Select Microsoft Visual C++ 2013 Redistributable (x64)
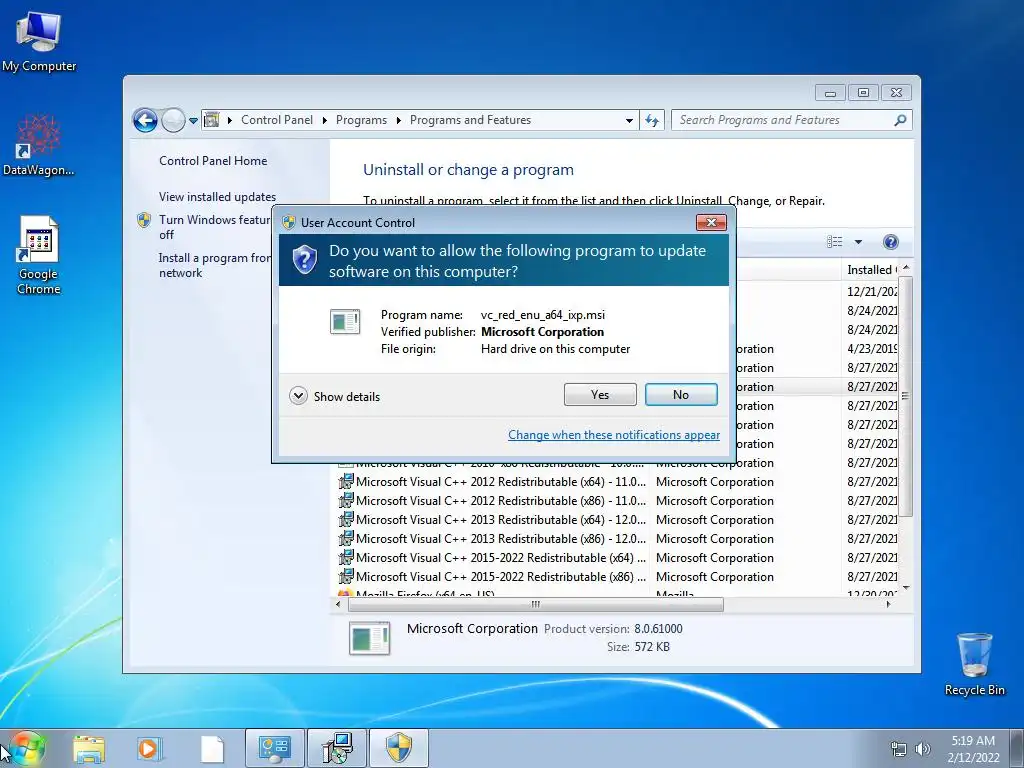 (x=500, y=520)
